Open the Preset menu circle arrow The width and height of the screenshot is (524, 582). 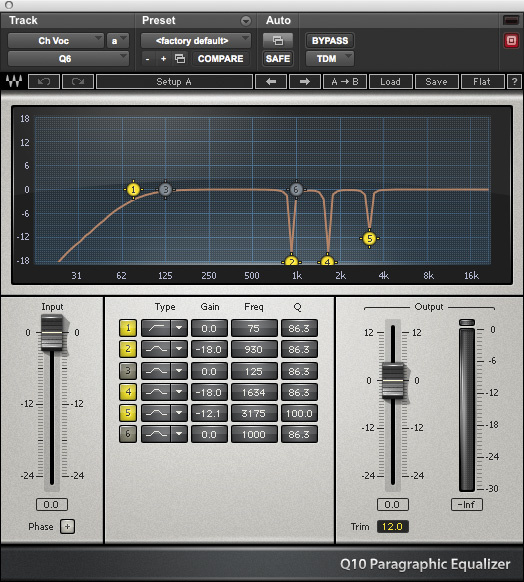point(245,21)
